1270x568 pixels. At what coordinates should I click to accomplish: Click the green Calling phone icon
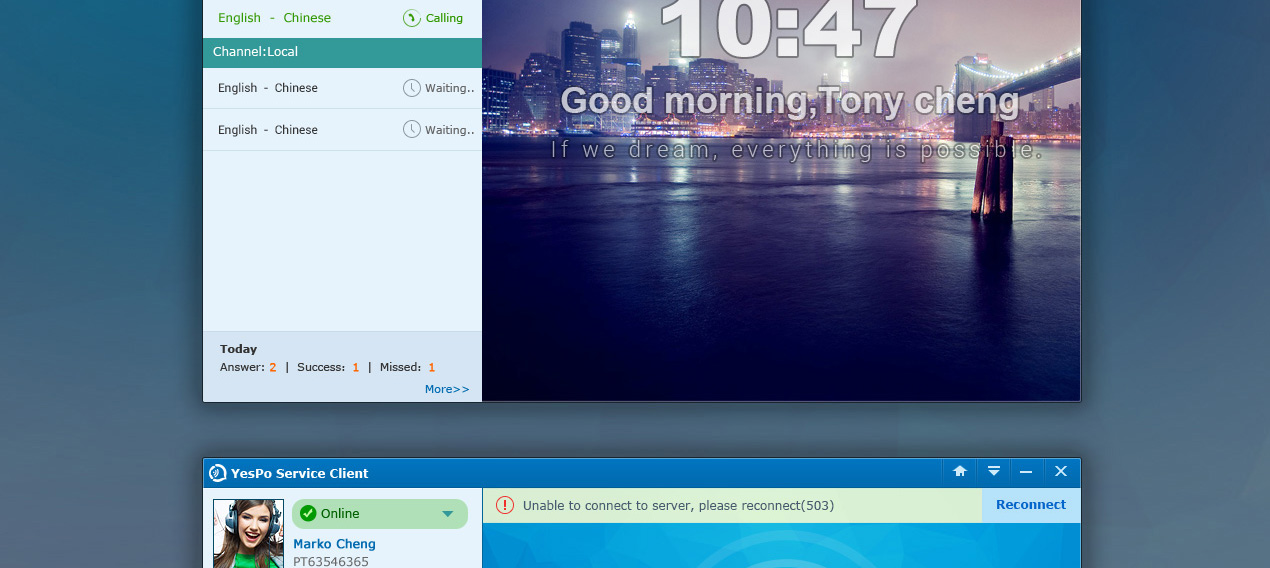click(411, 18)
